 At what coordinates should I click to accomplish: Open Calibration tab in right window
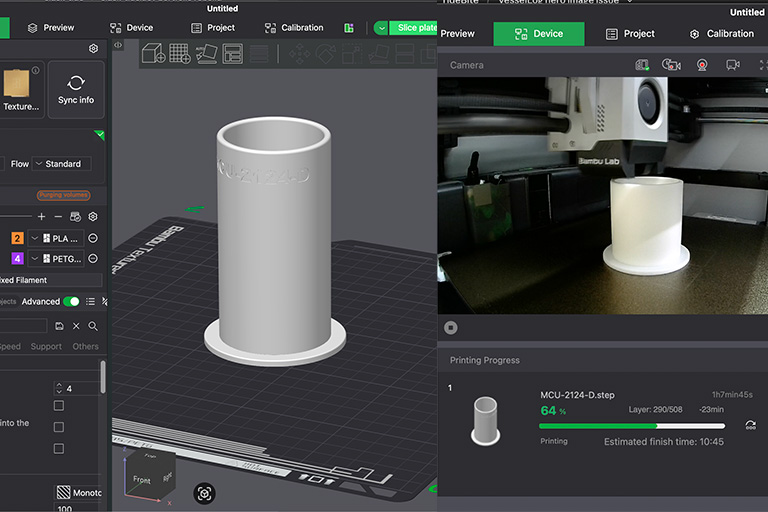[721, 34]
